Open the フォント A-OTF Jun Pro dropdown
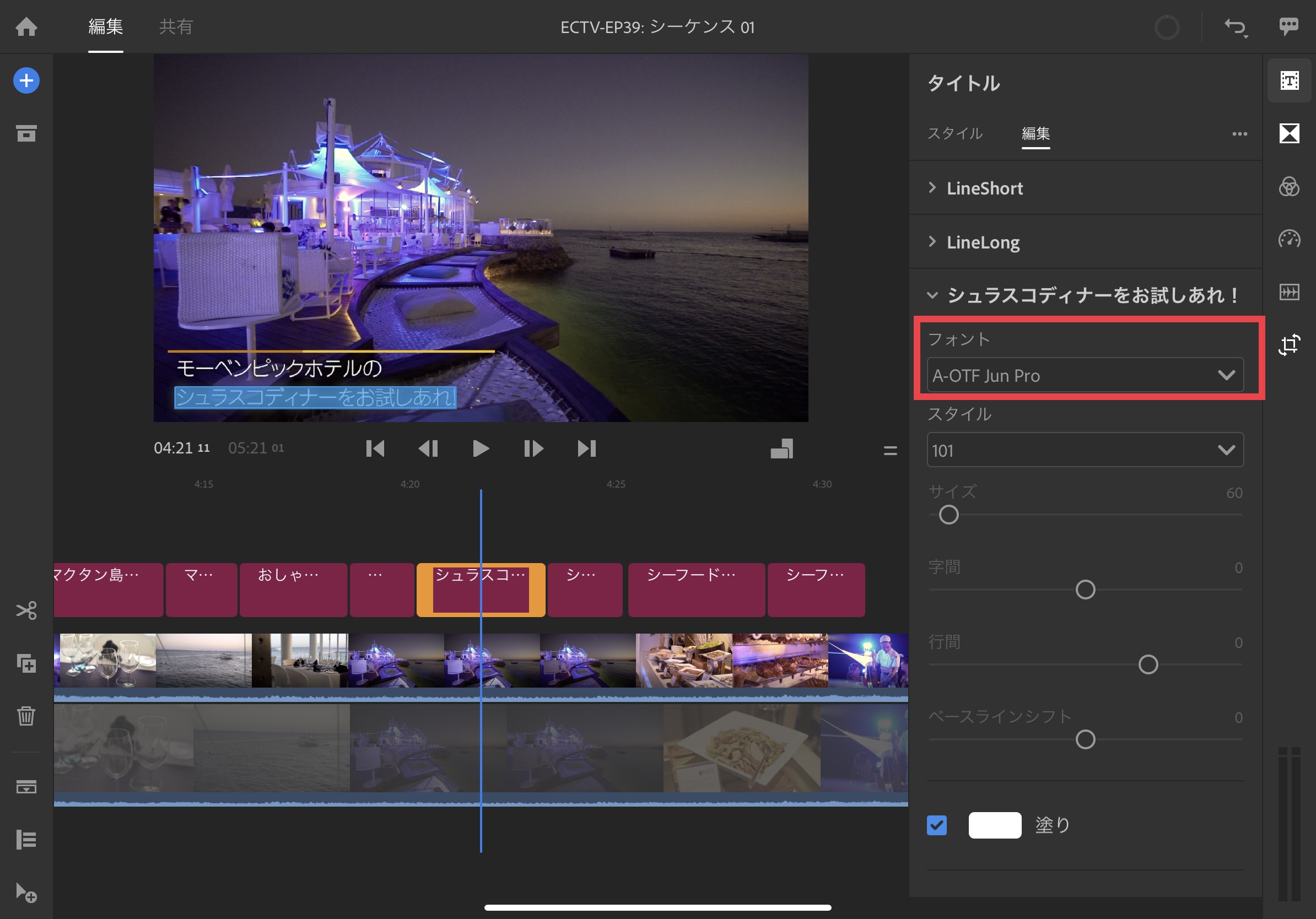 click(1085, 375)
